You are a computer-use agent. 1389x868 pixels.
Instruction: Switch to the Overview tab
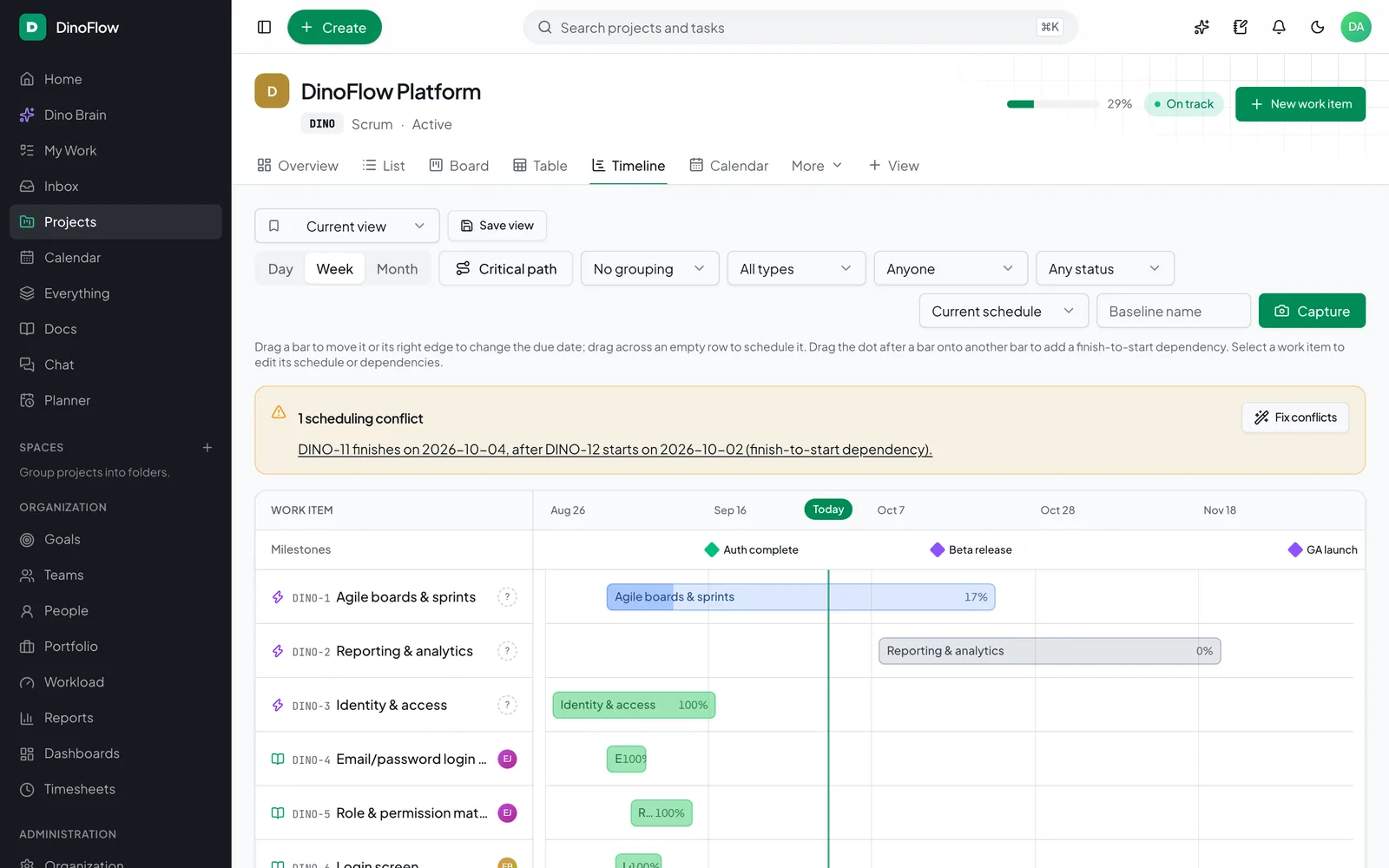(298, 166)
